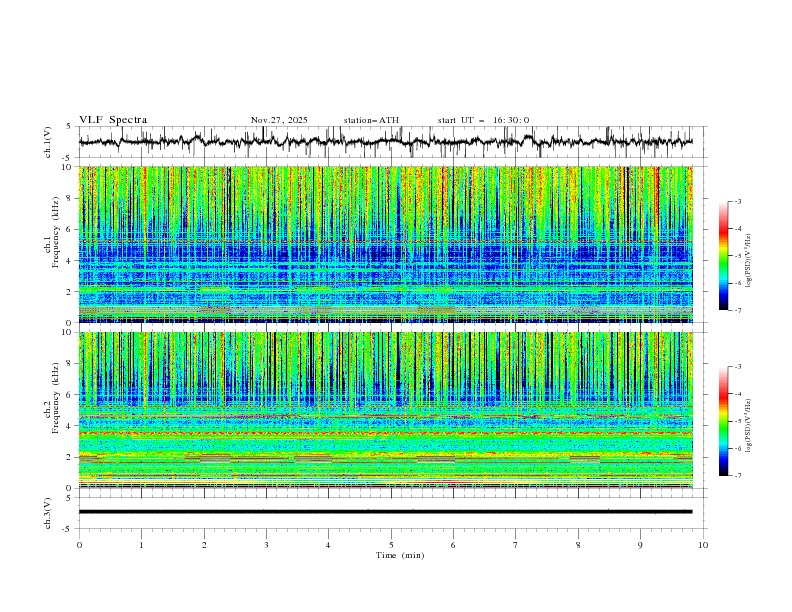Click the ch.1 voltage waveform trace
This screenshot has height=612, width=792.
click(x=385, y=142)
